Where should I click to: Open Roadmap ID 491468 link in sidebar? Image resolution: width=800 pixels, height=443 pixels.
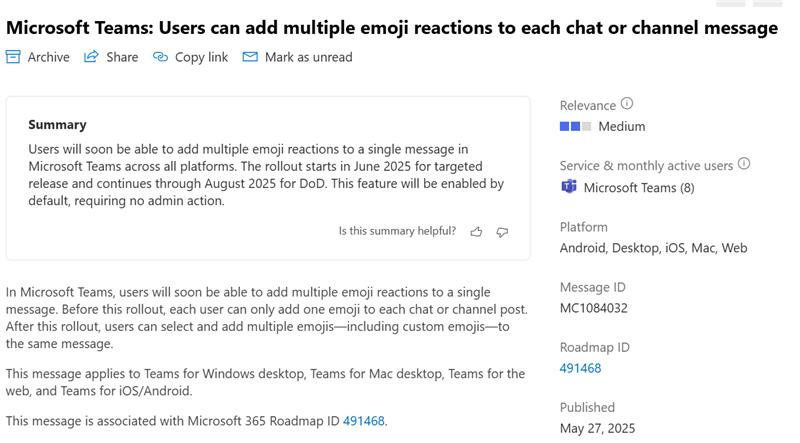tap(580, 368)
